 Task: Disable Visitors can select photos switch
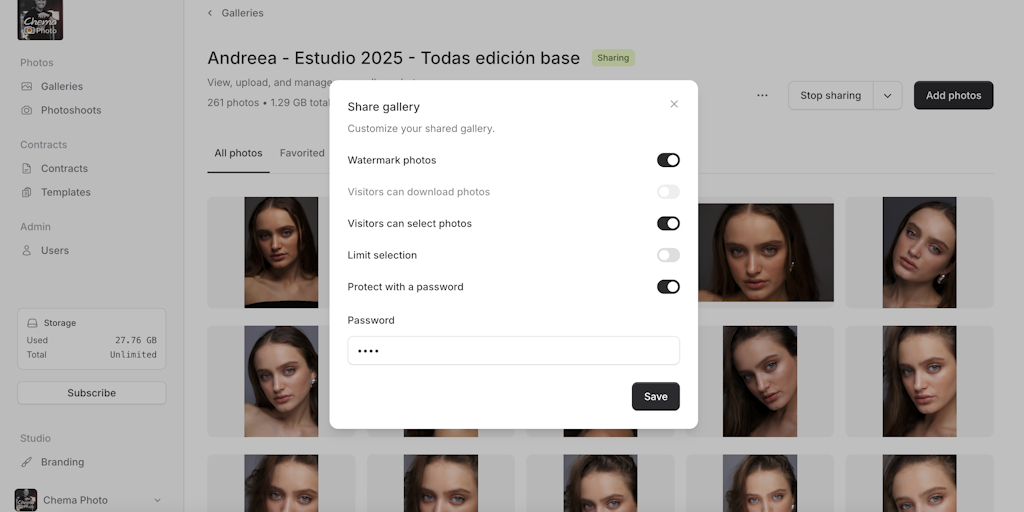click(668, 223)
